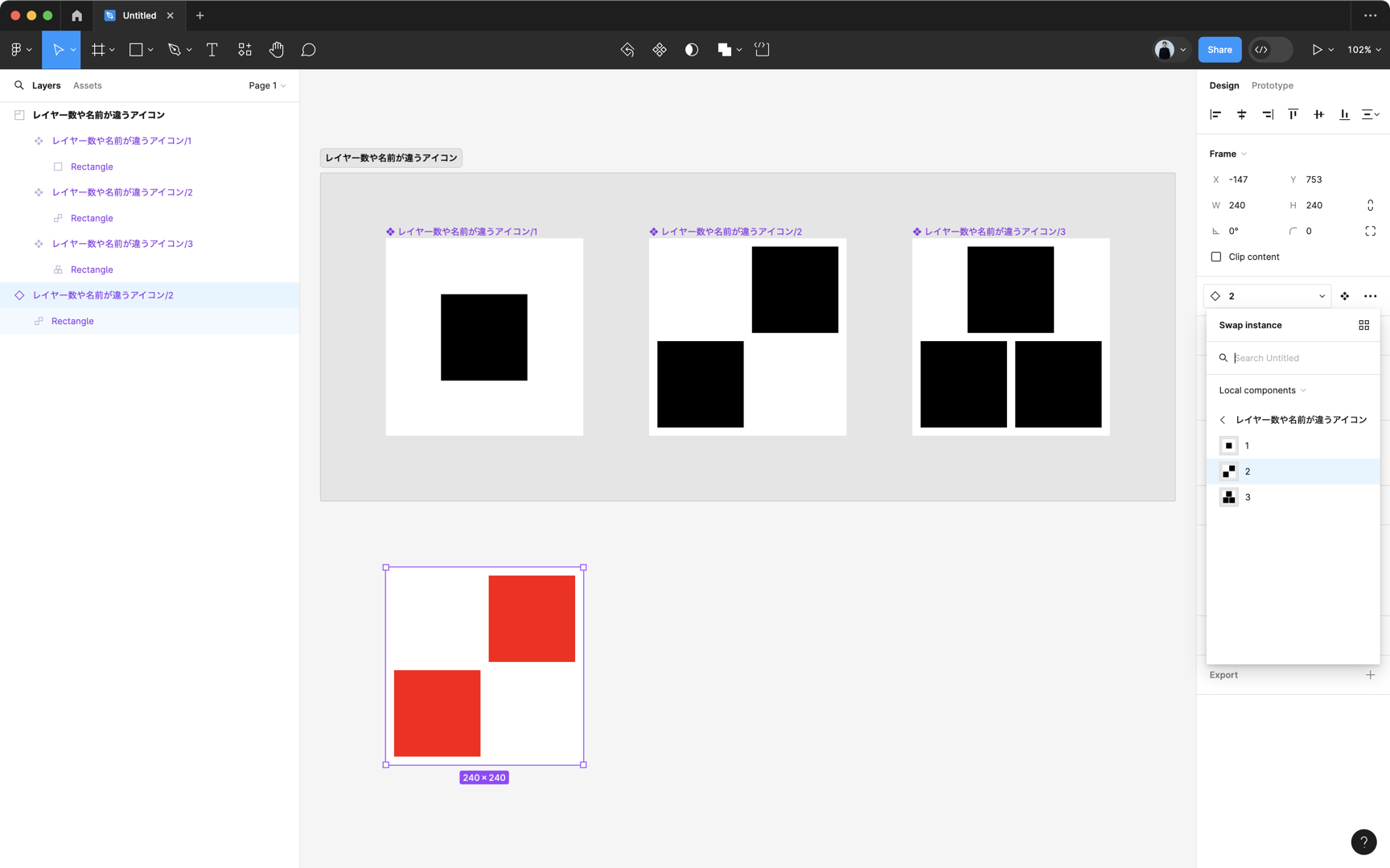Viewport: 1390px width, 868px height.
Task: Open the help question mark button
Action: (1363, 841)
